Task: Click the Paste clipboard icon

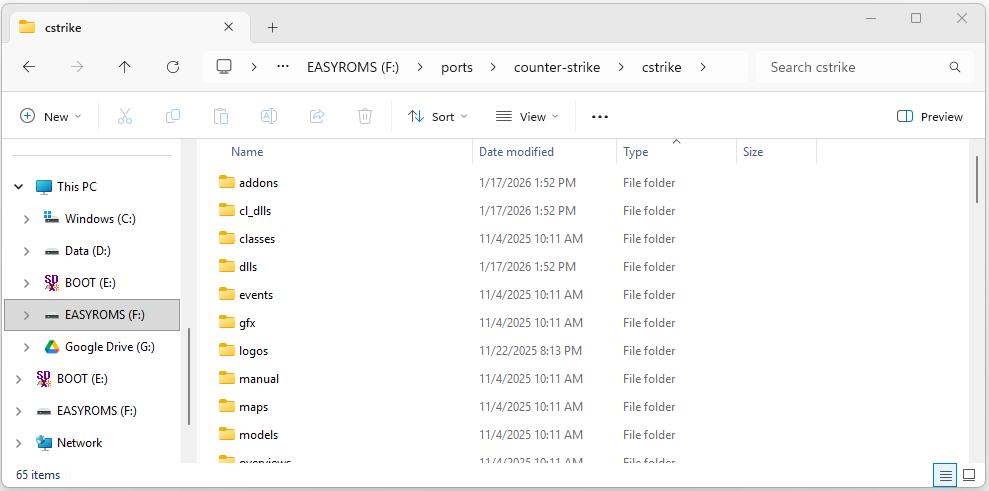Action: coord(221,116)
